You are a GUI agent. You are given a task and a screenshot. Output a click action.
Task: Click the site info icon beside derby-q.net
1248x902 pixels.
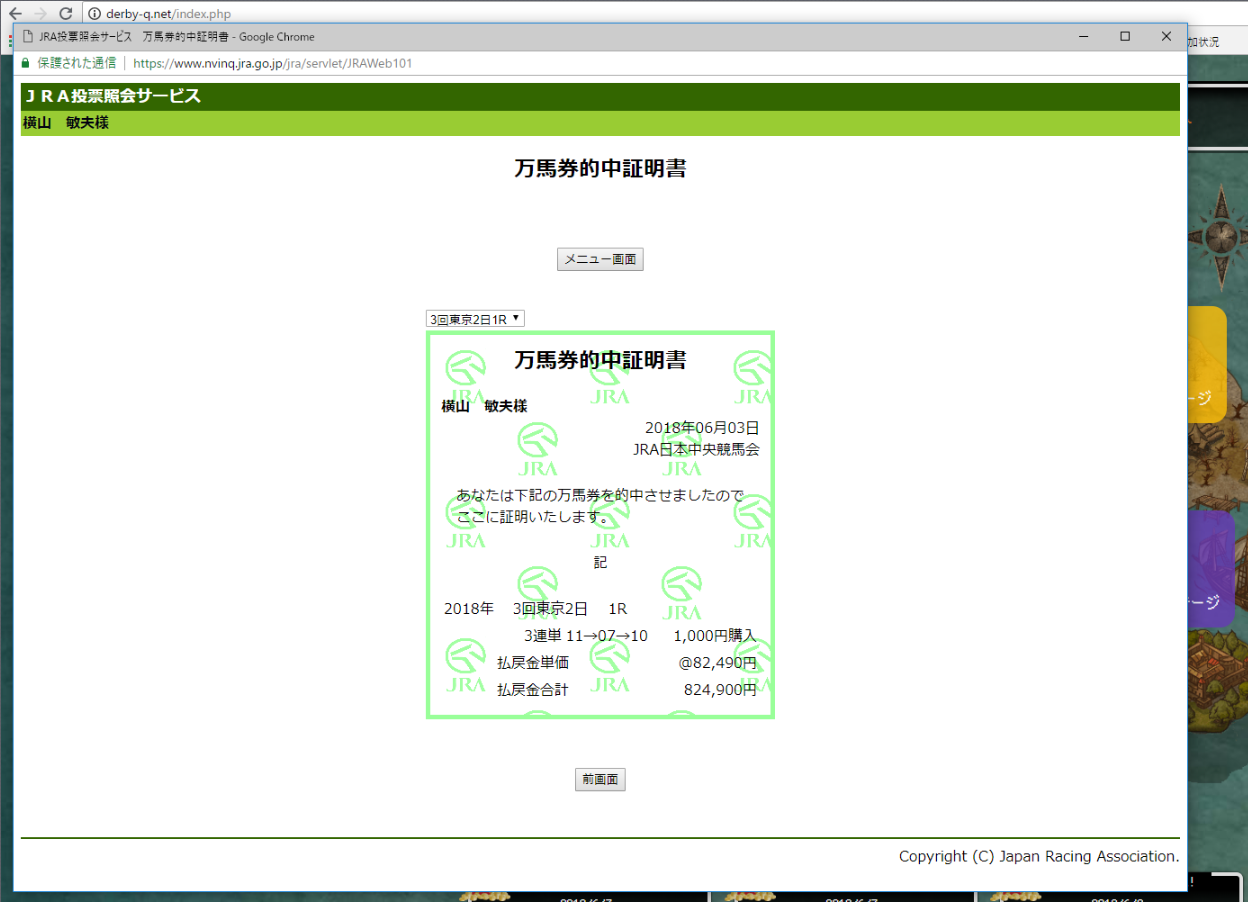tap(94, 14)
